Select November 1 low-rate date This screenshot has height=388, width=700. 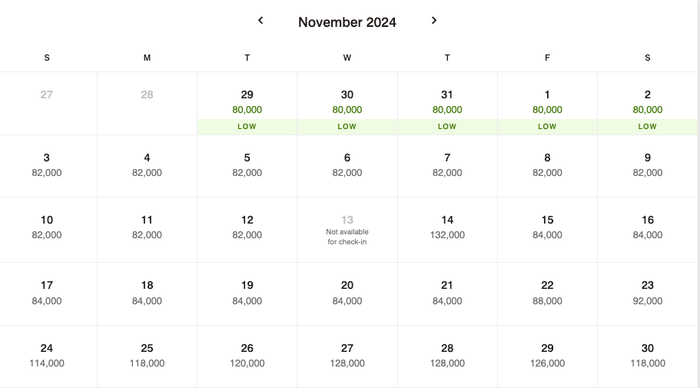pyautogui.click(x=547, y=103)
